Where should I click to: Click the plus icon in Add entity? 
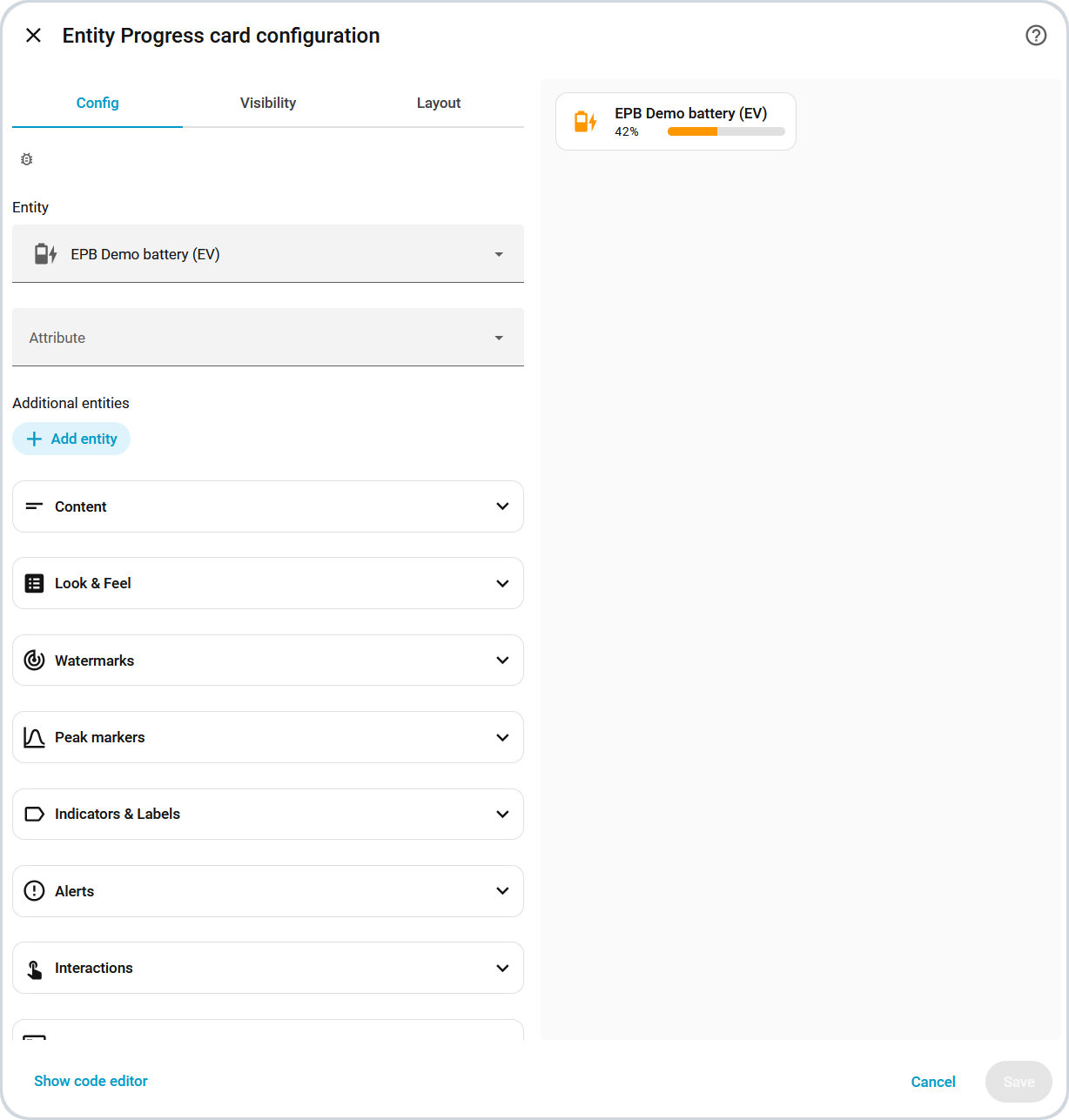click(34, 439)
